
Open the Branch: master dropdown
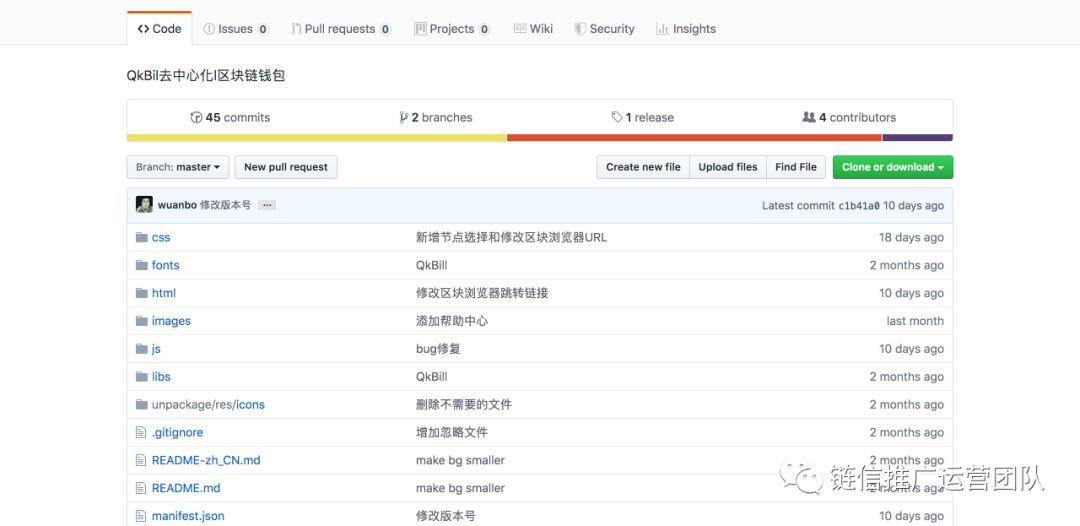pos(178,167)
